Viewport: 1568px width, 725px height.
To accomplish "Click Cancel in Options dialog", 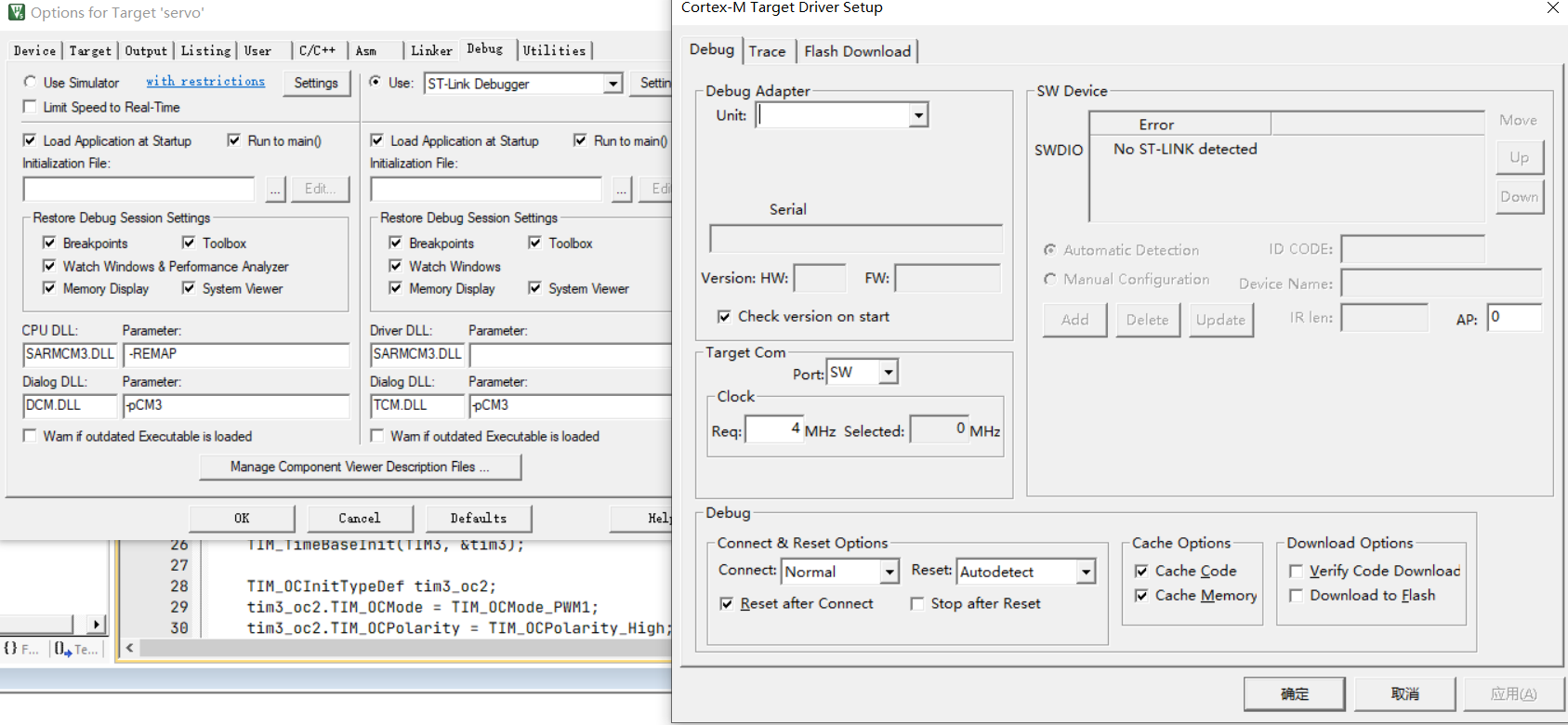I will point(360,519).
